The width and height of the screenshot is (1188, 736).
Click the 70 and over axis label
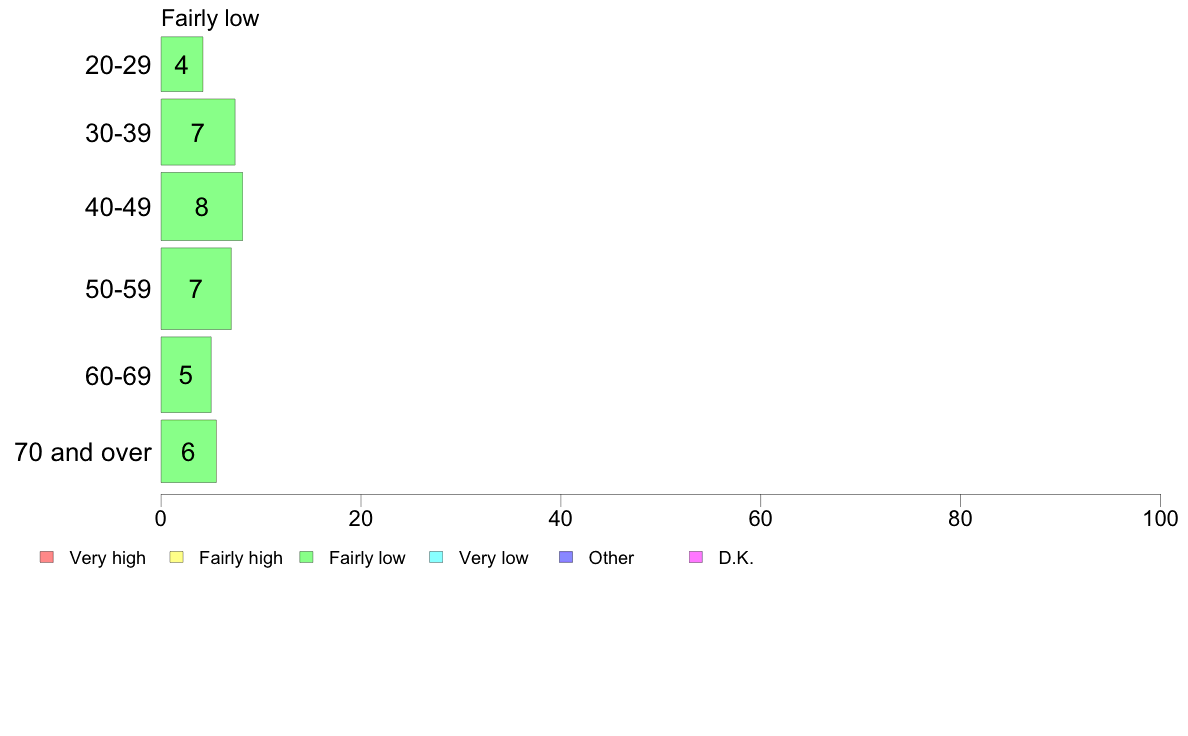[83, 453]
